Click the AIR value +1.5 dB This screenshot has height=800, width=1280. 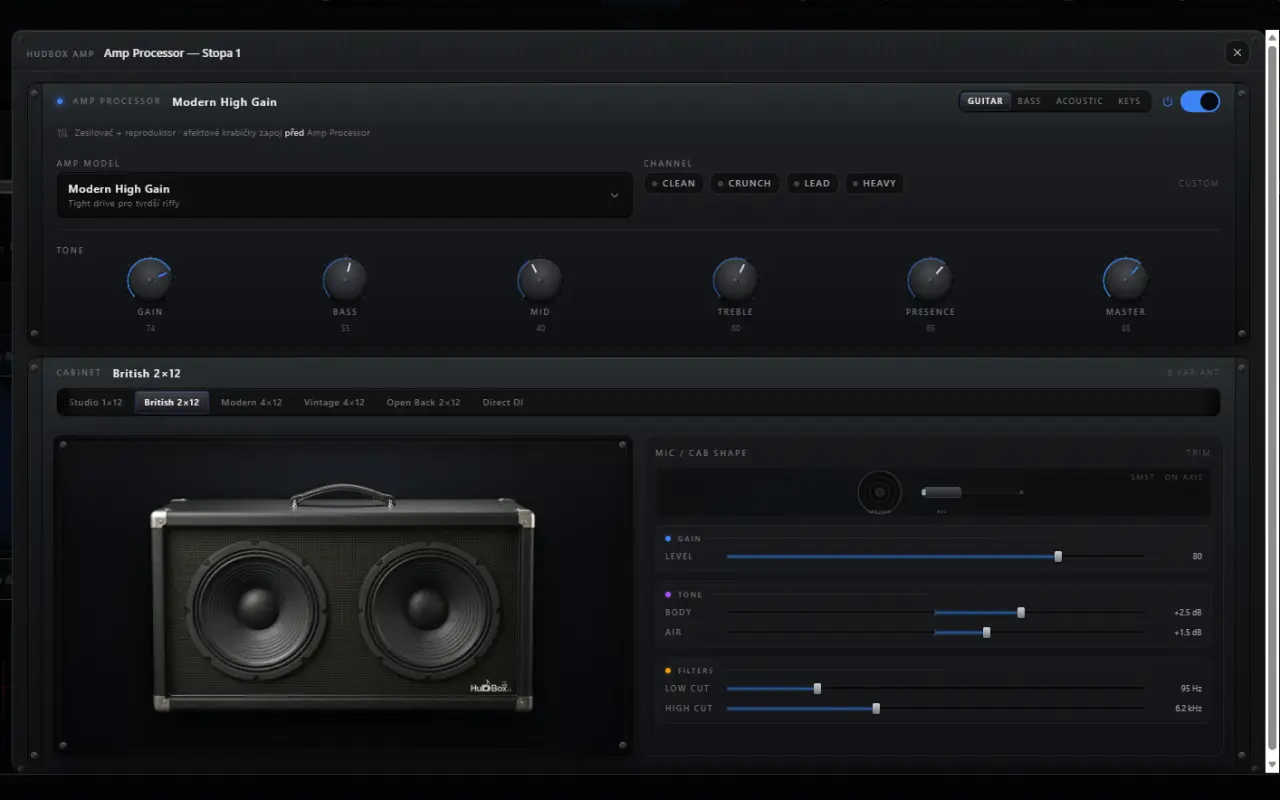click(x=1188, y=632)
